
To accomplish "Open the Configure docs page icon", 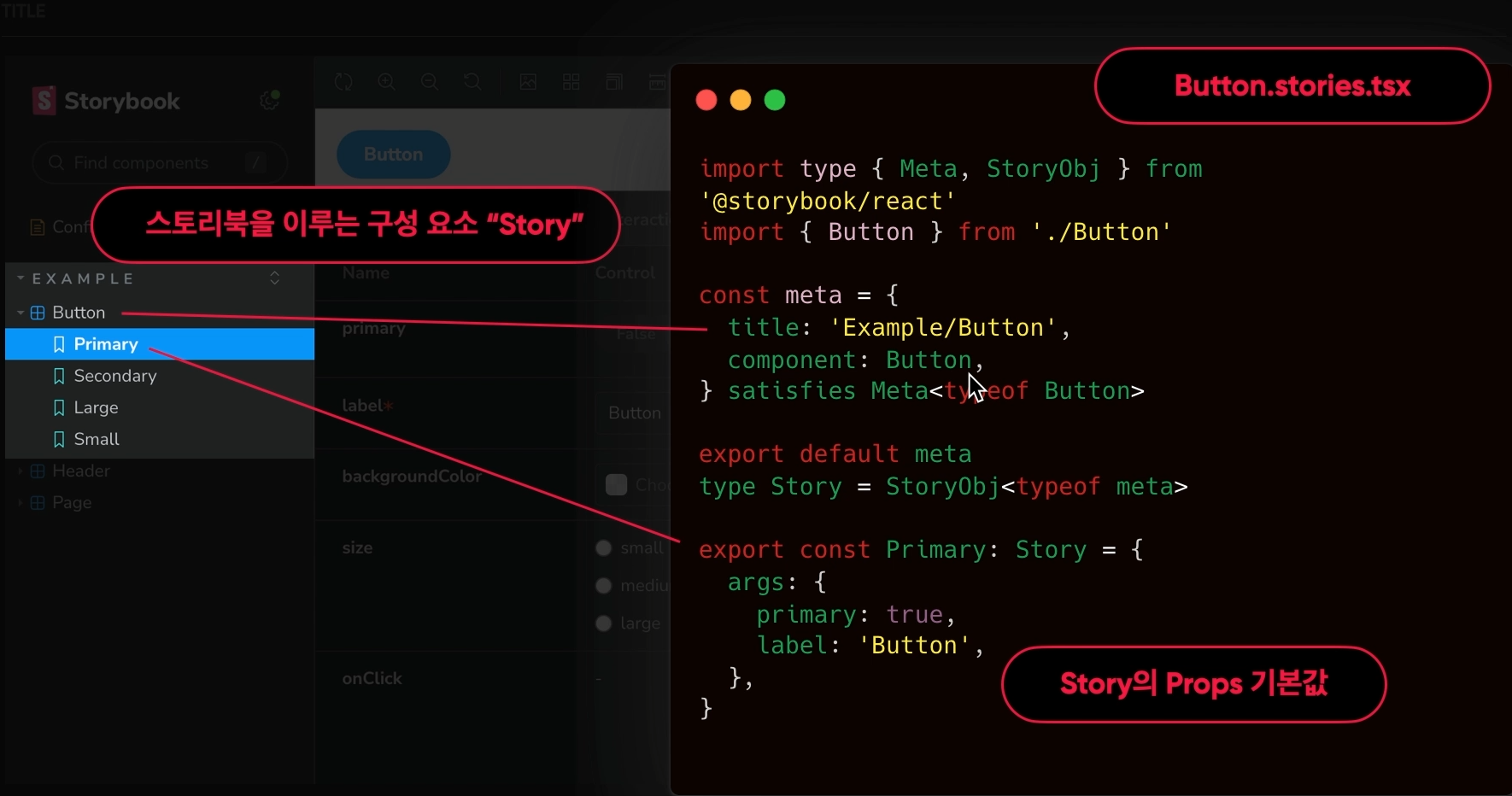I will [x=38, y=227].
